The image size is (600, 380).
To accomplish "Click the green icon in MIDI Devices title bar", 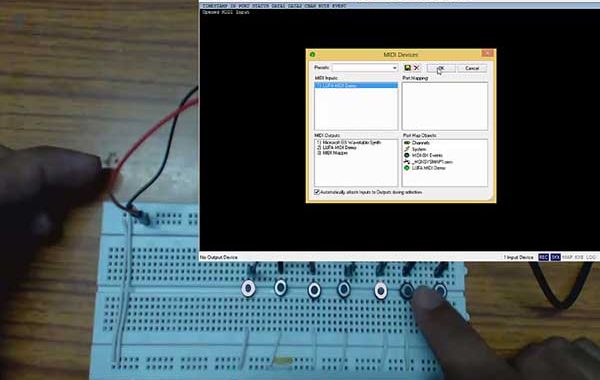I will (312, 55).
